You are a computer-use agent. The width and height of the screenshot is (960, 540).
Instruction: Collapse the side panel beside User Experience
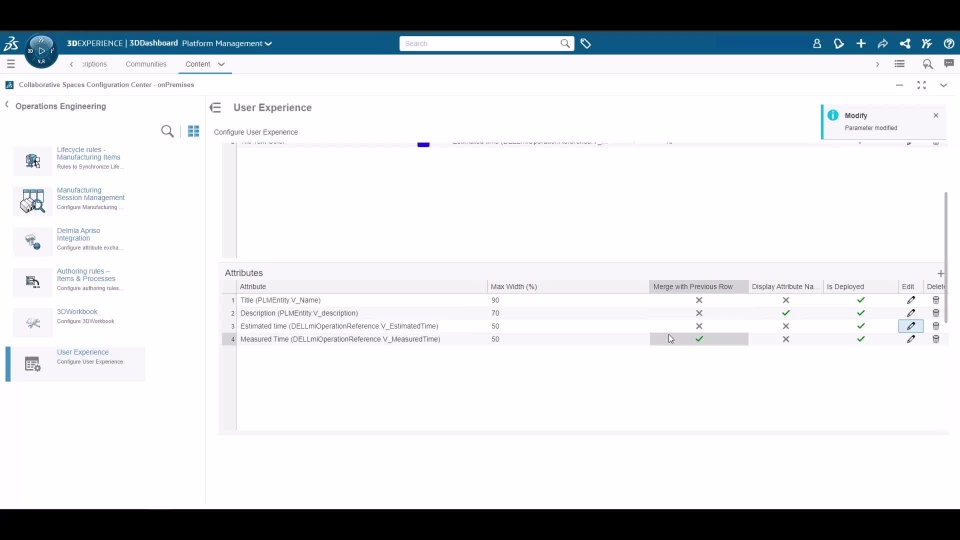215,108
